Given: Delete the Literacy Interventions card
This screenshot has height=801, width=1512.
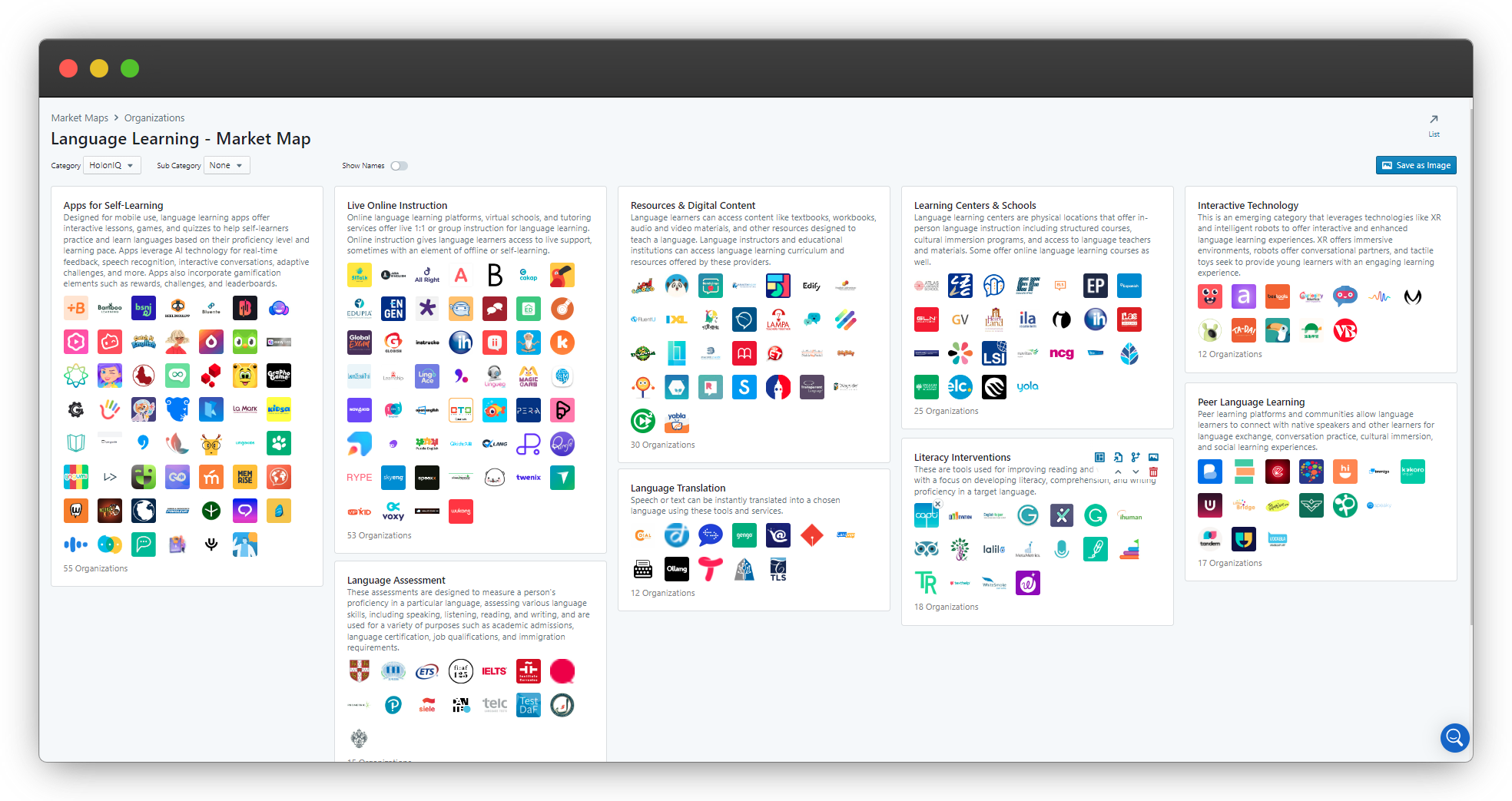Looking at the screenshot, I should coord(1153,472).
